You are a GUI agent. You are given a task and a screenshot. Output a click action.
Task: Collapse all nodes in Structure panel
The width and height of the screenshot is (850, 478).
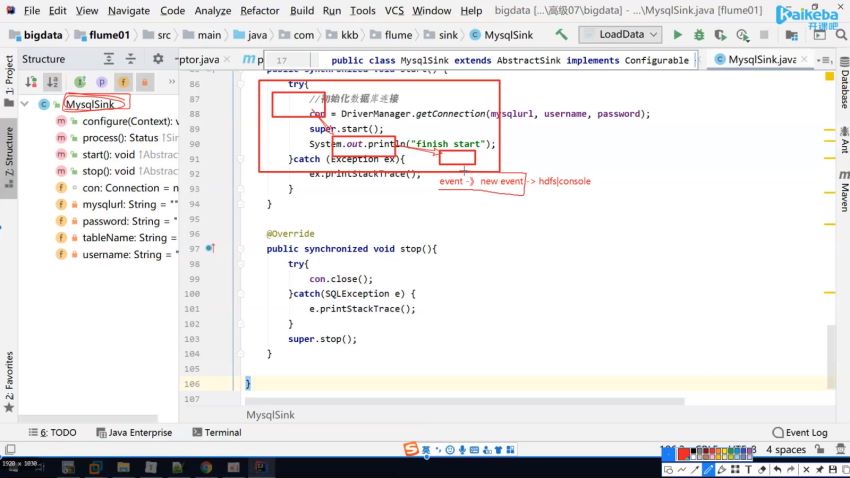click(x=131, y=59)
